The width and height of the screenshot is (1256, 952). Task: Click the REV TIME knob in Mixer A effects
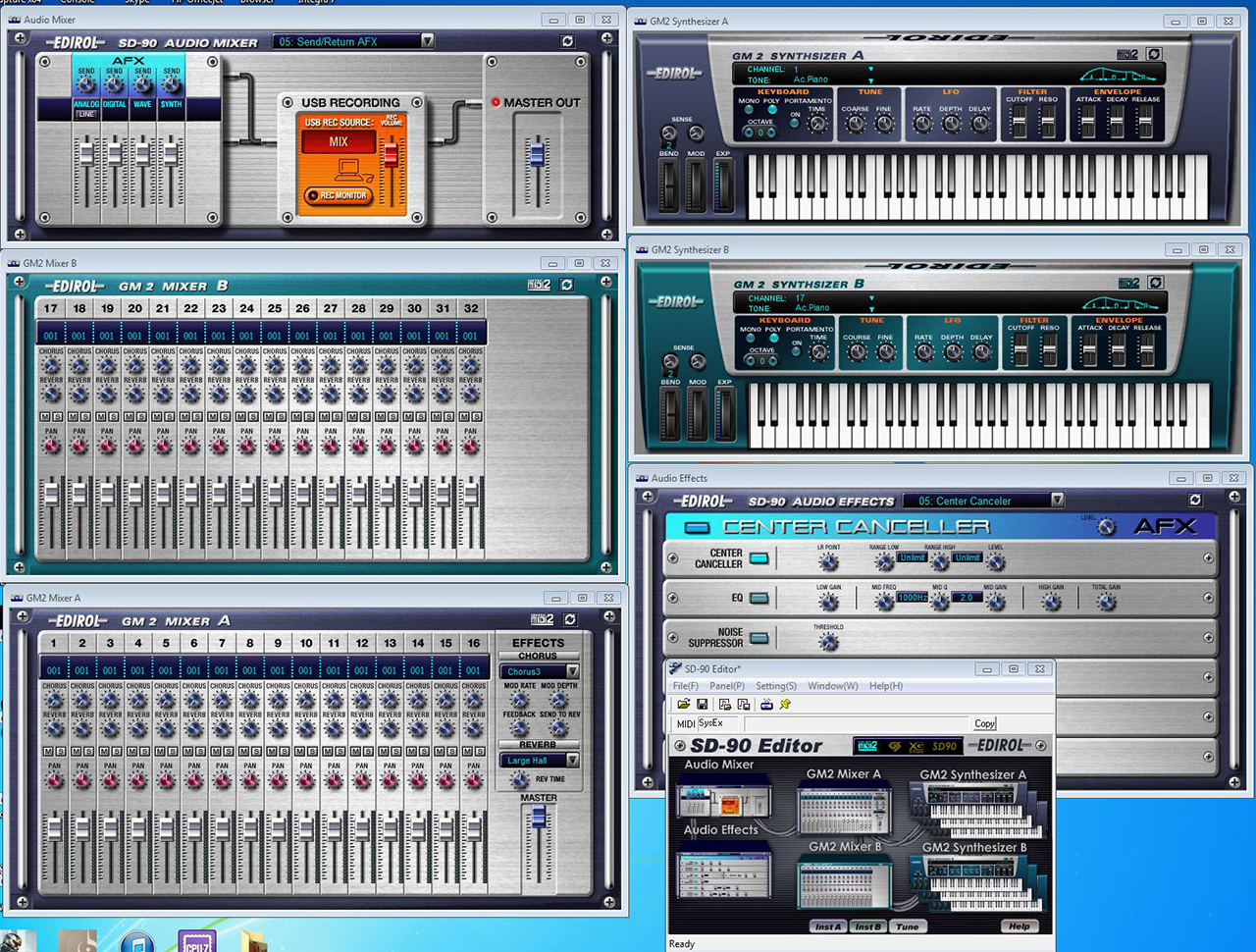click(519, 780)
